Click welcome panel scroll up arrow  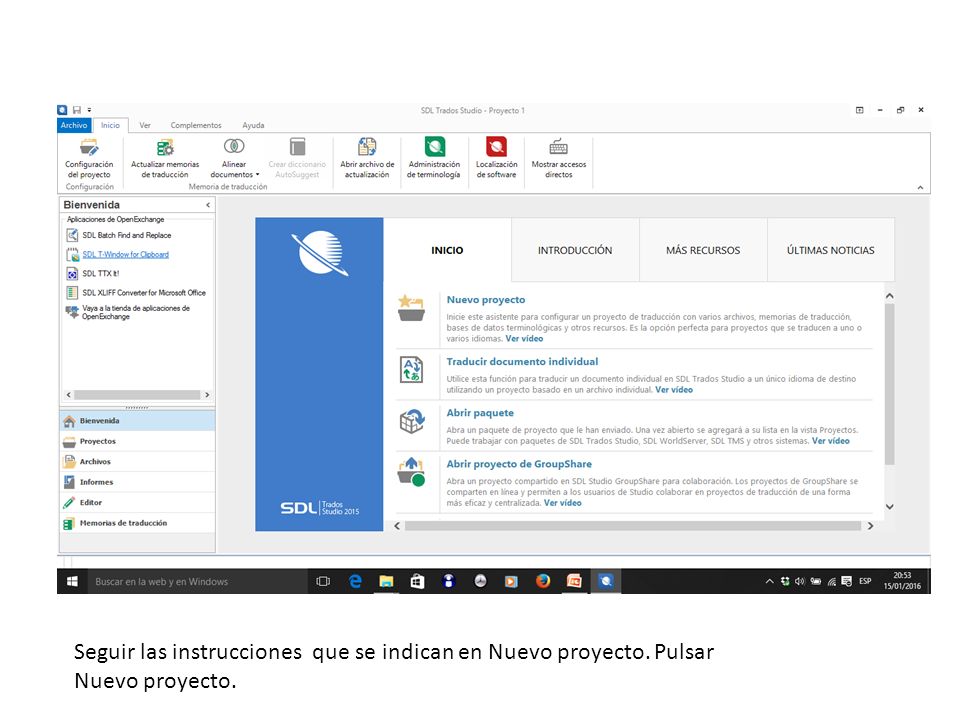[x=890, y=296]
